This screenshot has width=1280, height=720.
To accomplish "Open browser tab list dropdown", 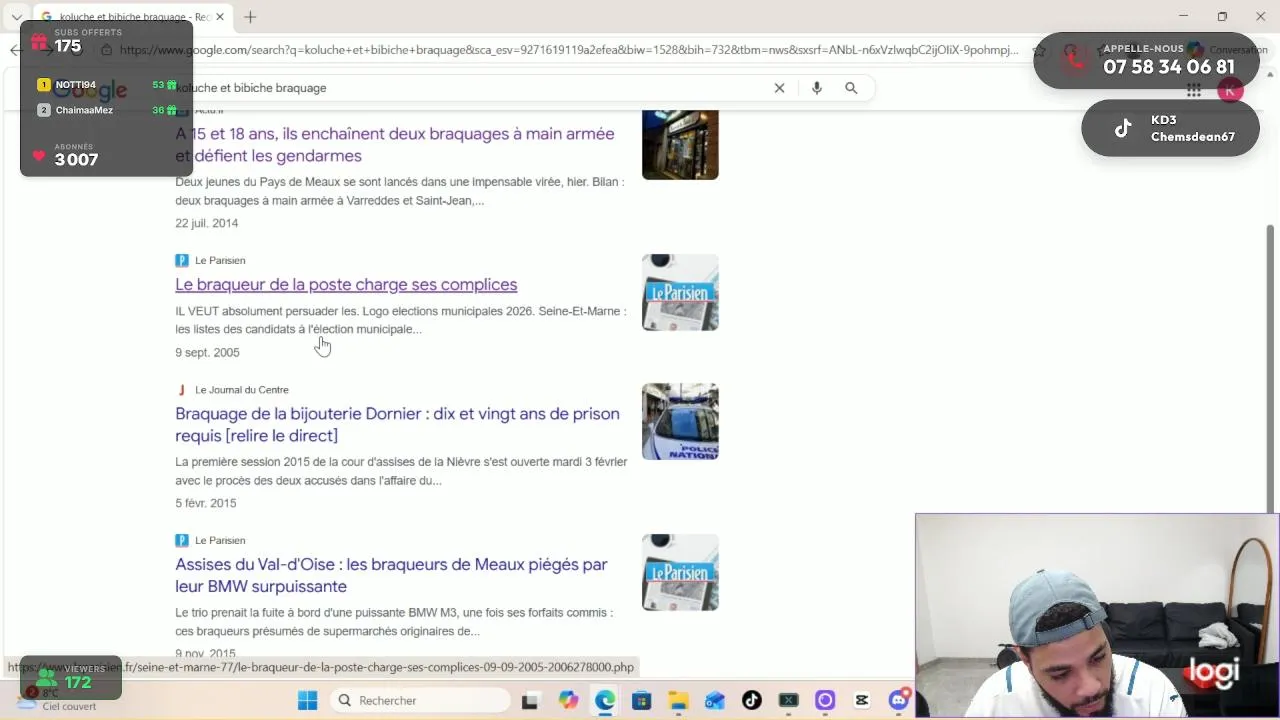I will click(16, 16).
